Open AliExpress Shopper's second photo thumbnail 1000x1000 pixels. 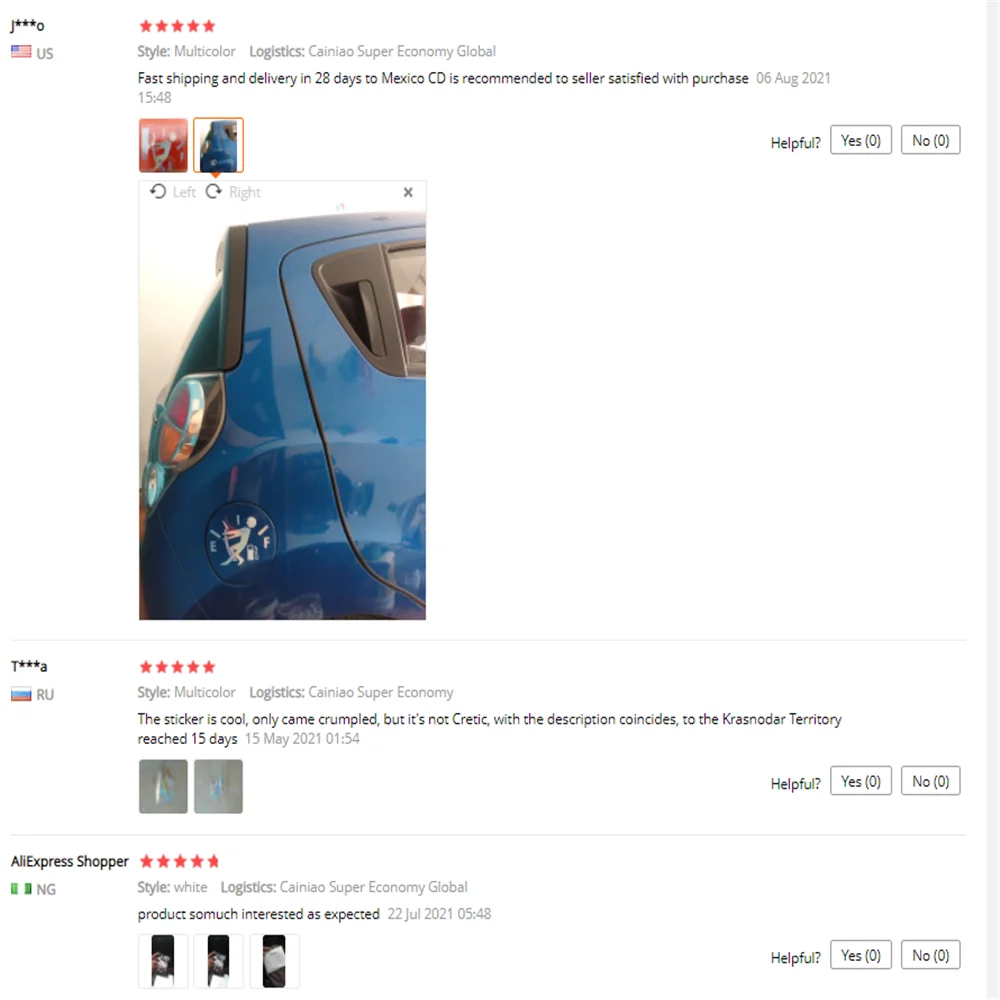(218, 961)
